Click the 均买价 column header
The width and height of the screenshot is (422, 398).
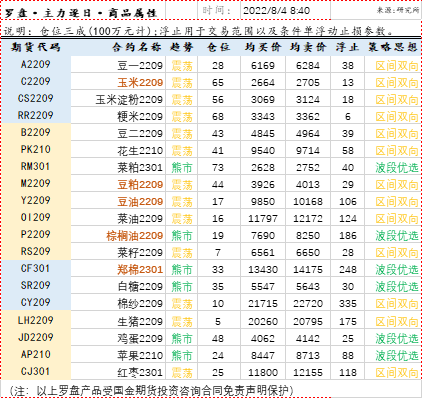tap(263, 47)
